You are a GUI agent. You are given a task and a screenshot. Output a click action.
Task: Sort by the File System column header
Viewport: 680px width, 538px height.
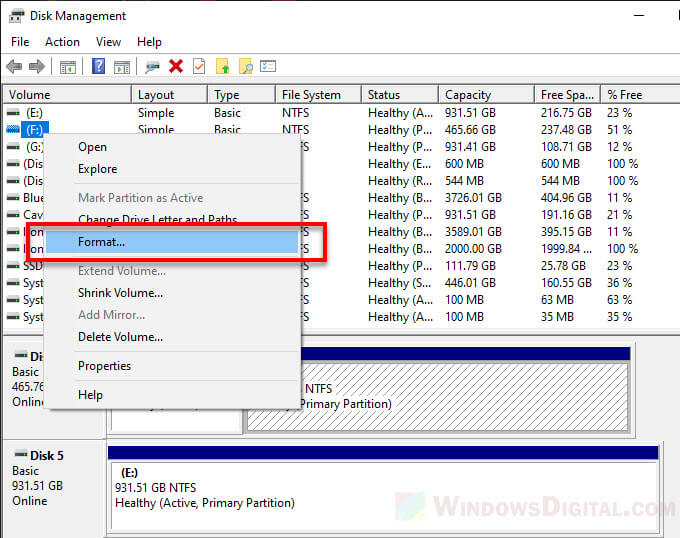click(x=311, y=95)
